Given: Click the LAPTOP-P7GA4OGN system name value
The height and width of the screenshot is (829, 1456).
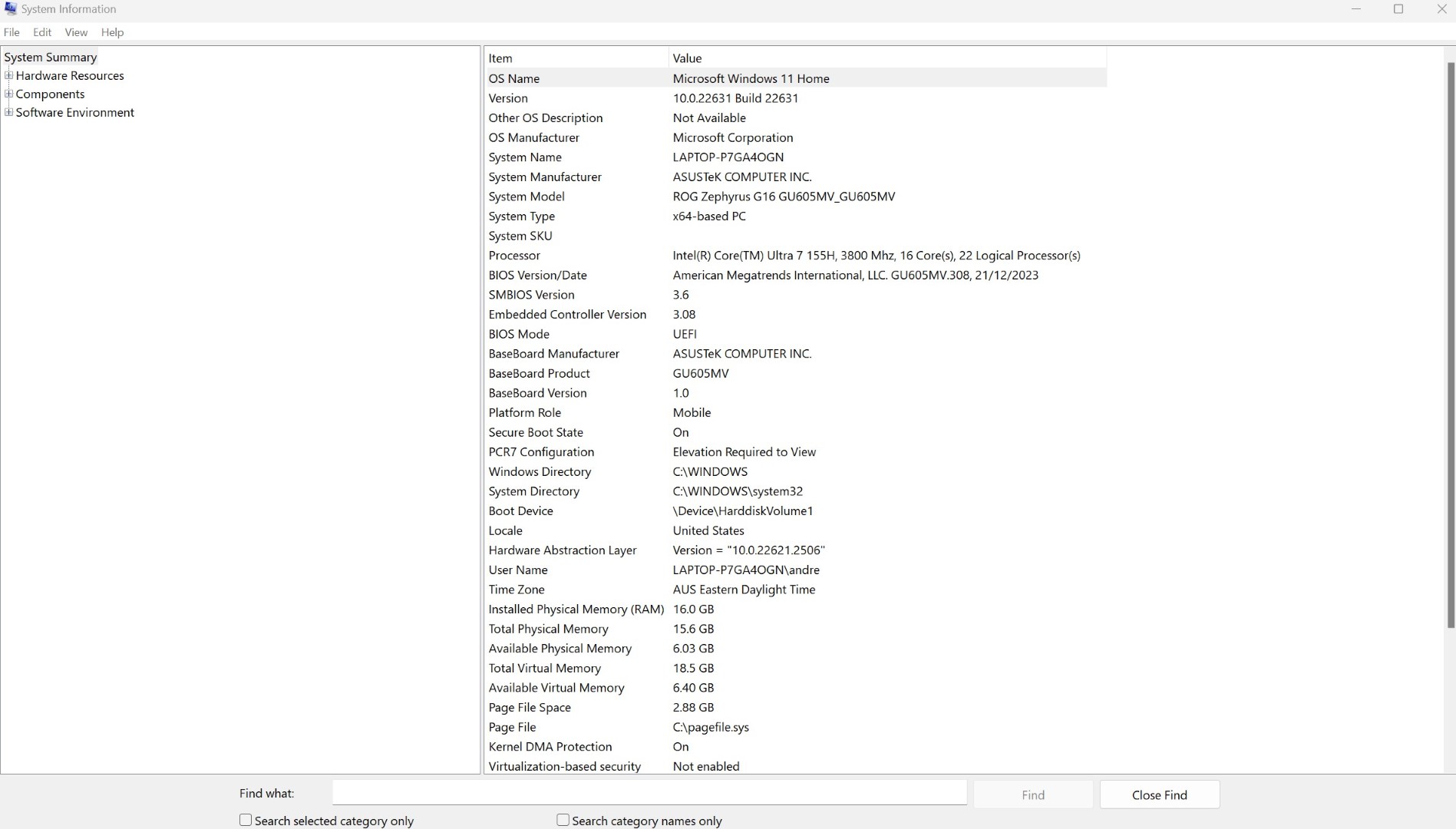Looking at the screenshot, I should point(728,157).
